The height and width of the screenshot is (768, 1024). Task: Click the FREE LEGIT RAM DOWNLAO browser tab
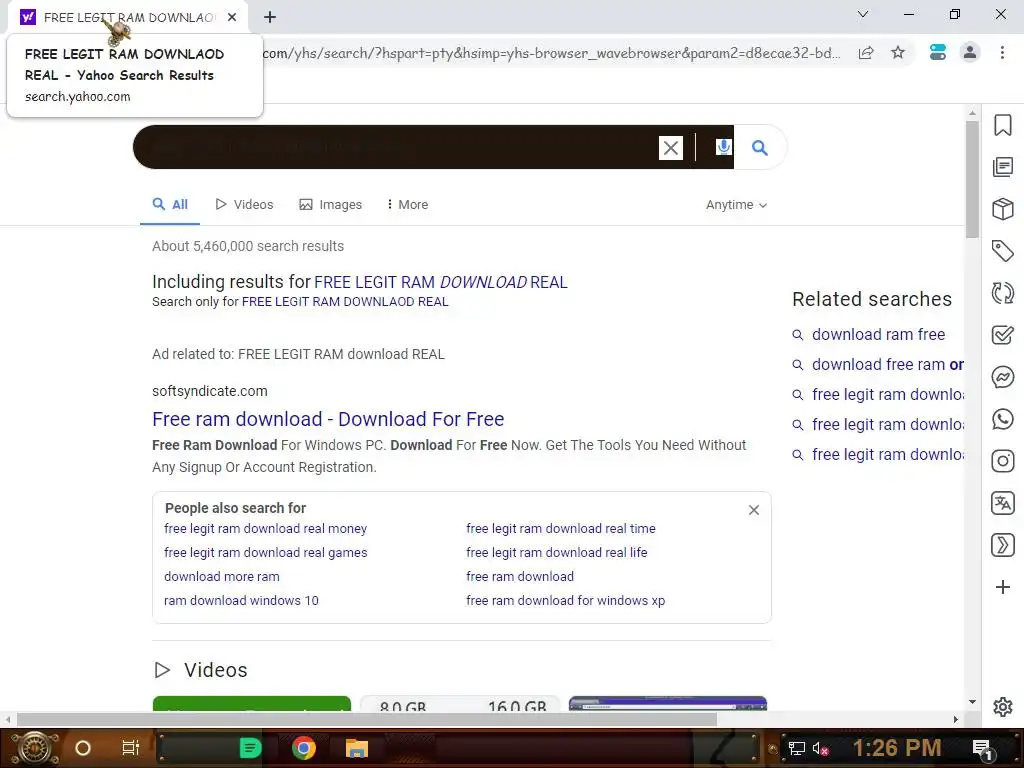pos(128,17)
